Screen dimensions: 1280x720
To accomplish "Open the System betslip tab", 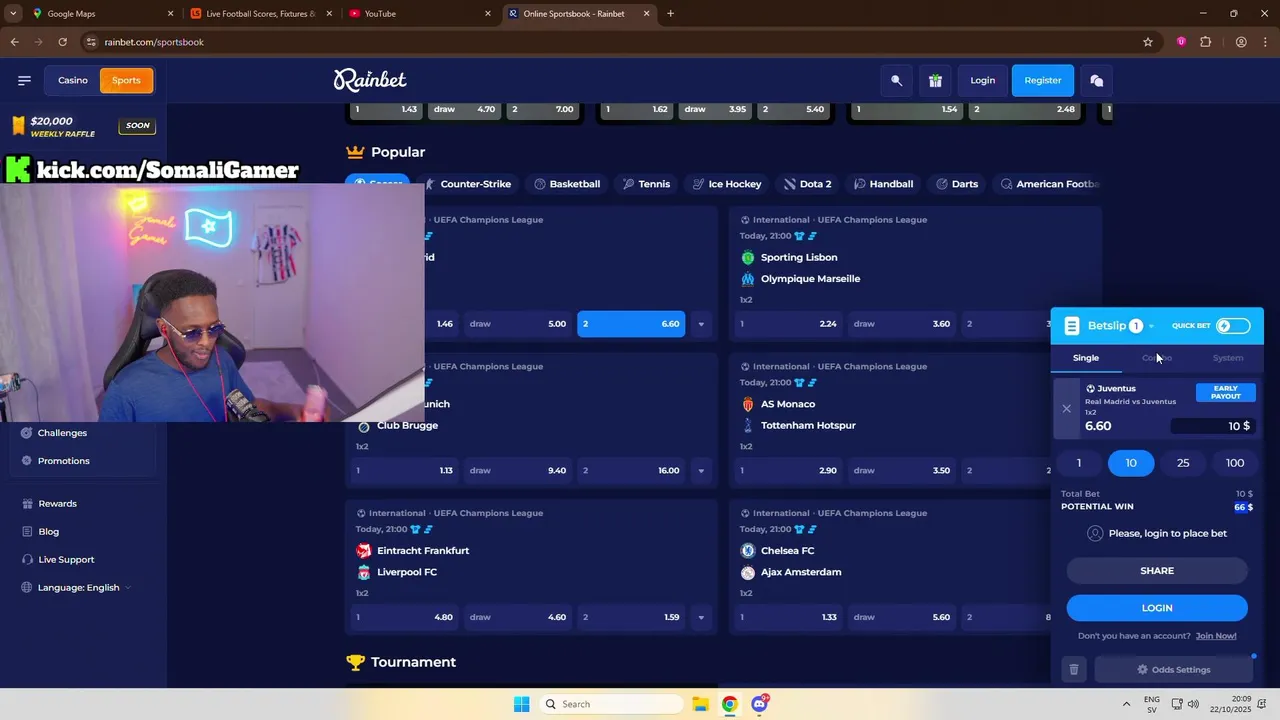I will [1228, 358].
